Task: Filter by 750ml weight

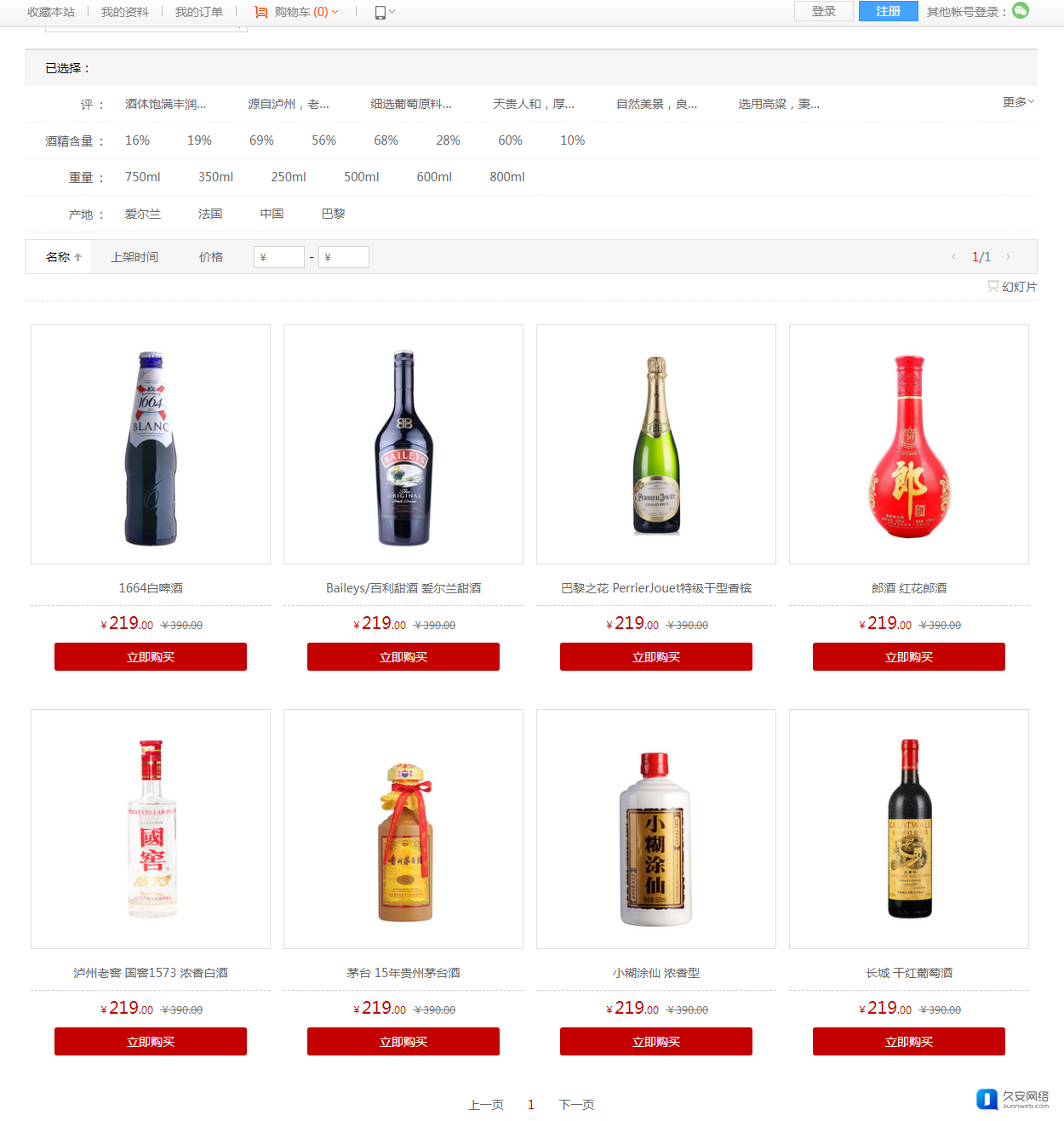Action: (x=142, y=177)
